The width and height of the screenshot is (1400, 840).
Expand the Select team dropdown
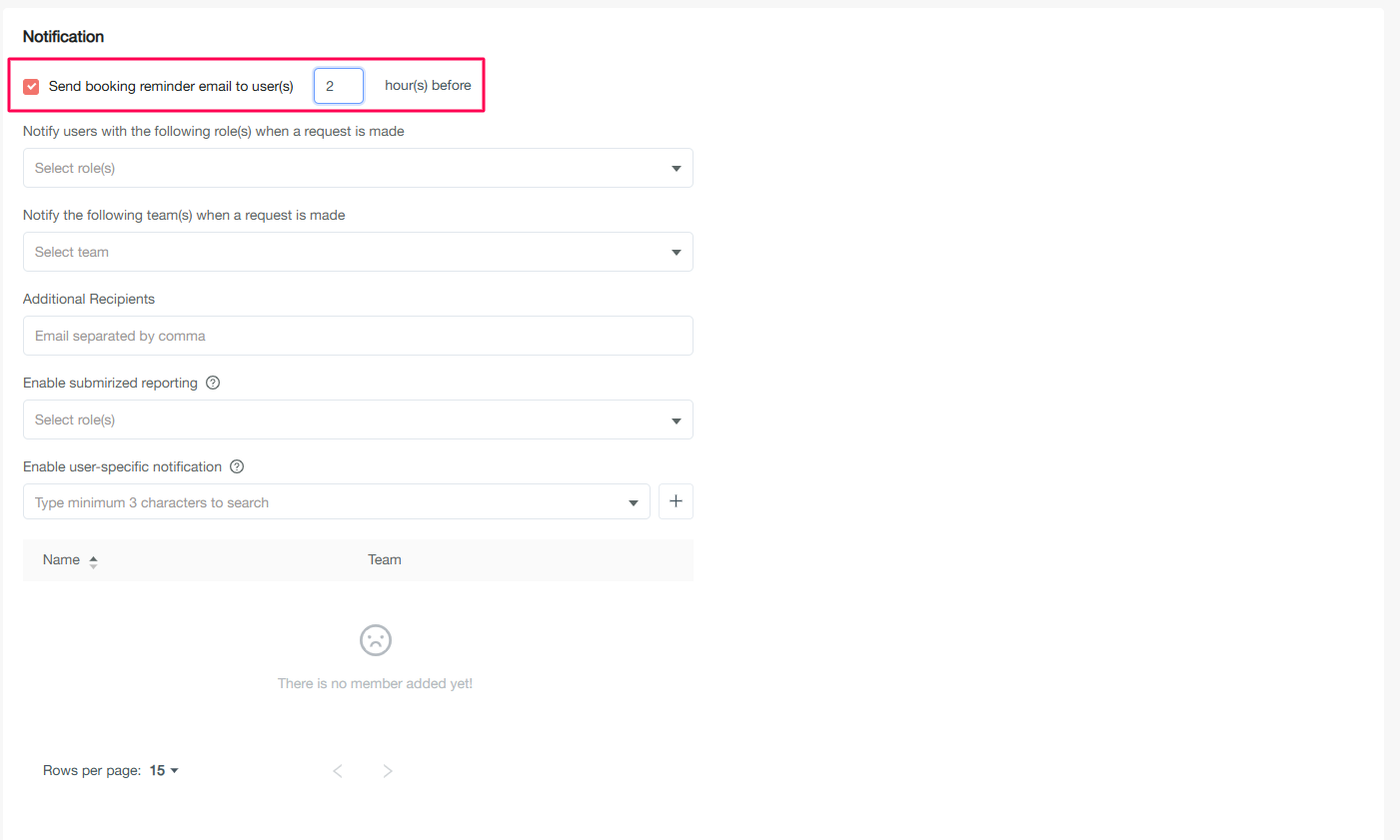pyautogui.click(x=357, y=252)
